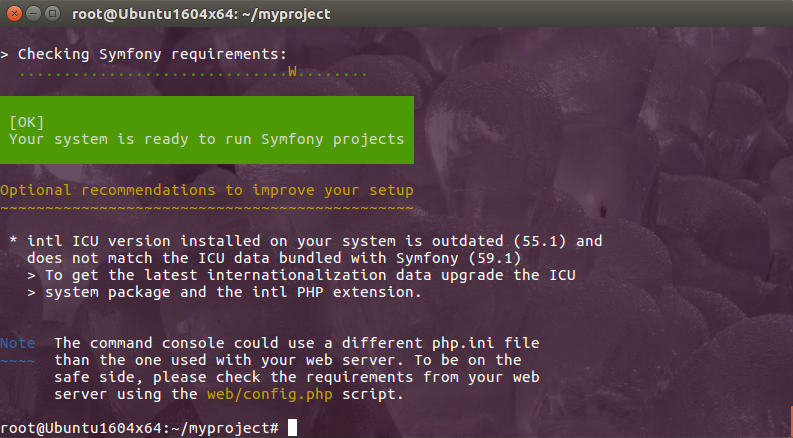Click the line mentioning Symfony (59.1)
793x438 pixels.
coord(274,258)
